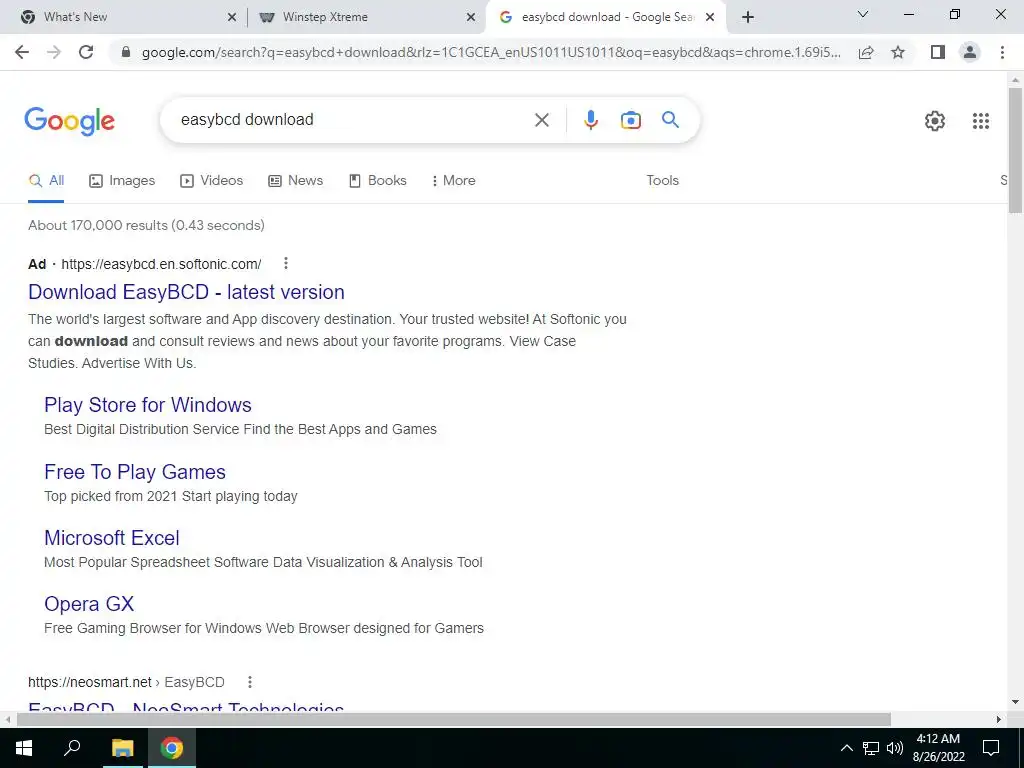This screenshot has height=768, width=1024.
Task: Open network status tray icon
Action: pyautogui.click(x=871, y=748)
